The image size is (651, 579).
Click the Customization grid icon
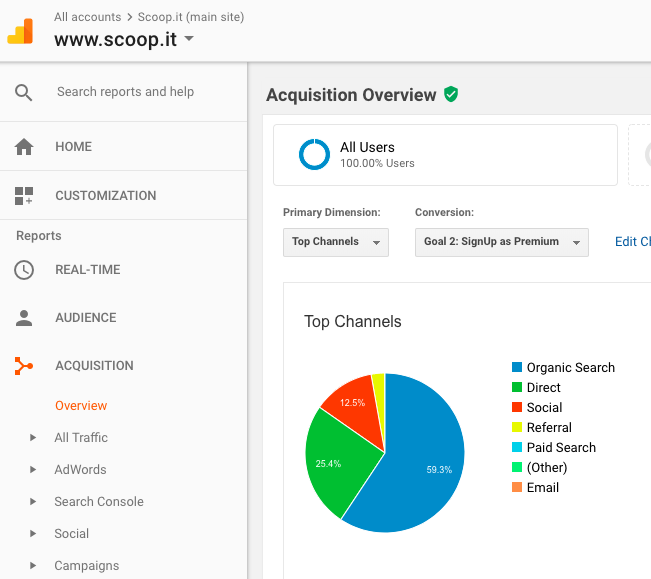24,195
